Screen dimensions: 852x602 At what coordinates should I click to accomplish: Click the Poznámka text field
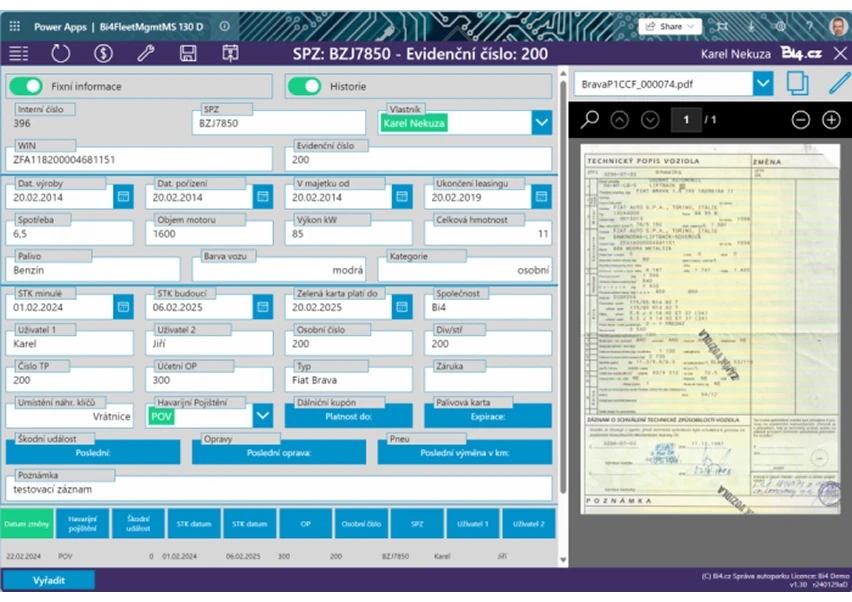(278, 488)
